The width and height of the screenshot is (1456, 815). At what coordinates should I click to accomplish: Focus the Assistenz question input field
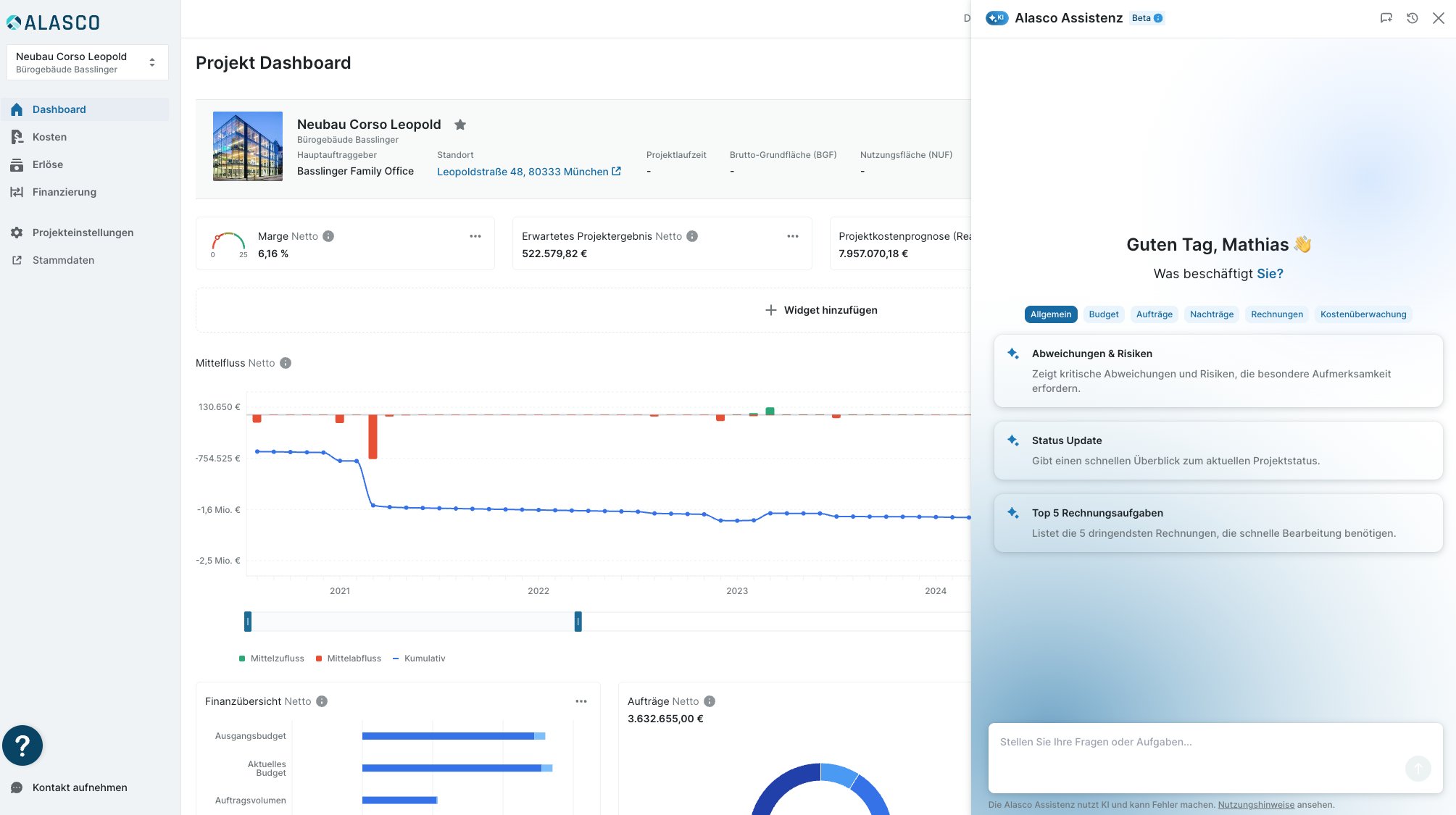[x=1215, y=758]
